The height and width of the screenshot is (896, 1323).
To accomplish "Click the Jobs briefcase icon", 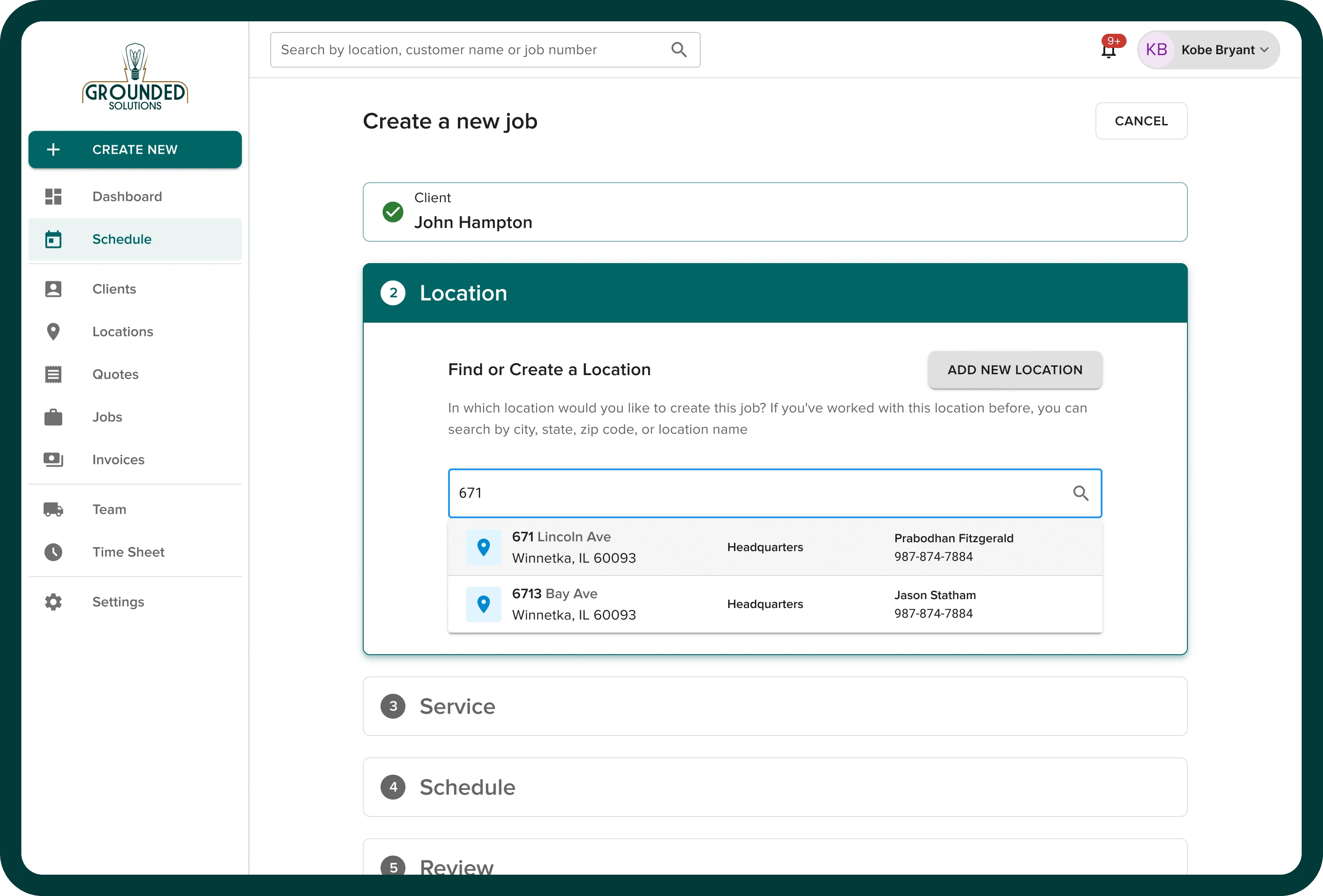I will pyautogui.click(x=53, y=417).
